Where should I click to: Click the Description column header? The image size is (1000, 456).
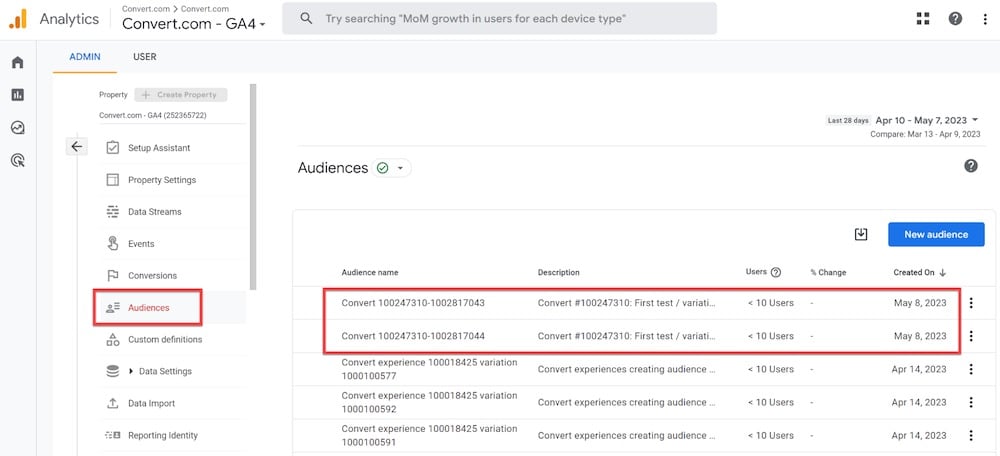pyautogui.click(x=559, y=272)
